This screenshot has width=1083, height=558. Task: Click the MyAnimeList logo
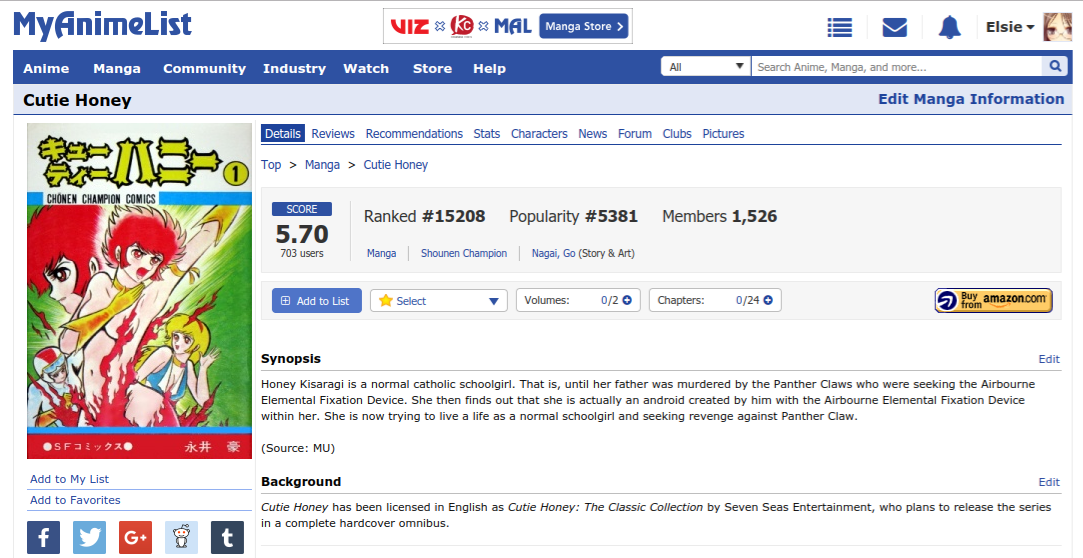pyautogui.click(x=102, y=26)
